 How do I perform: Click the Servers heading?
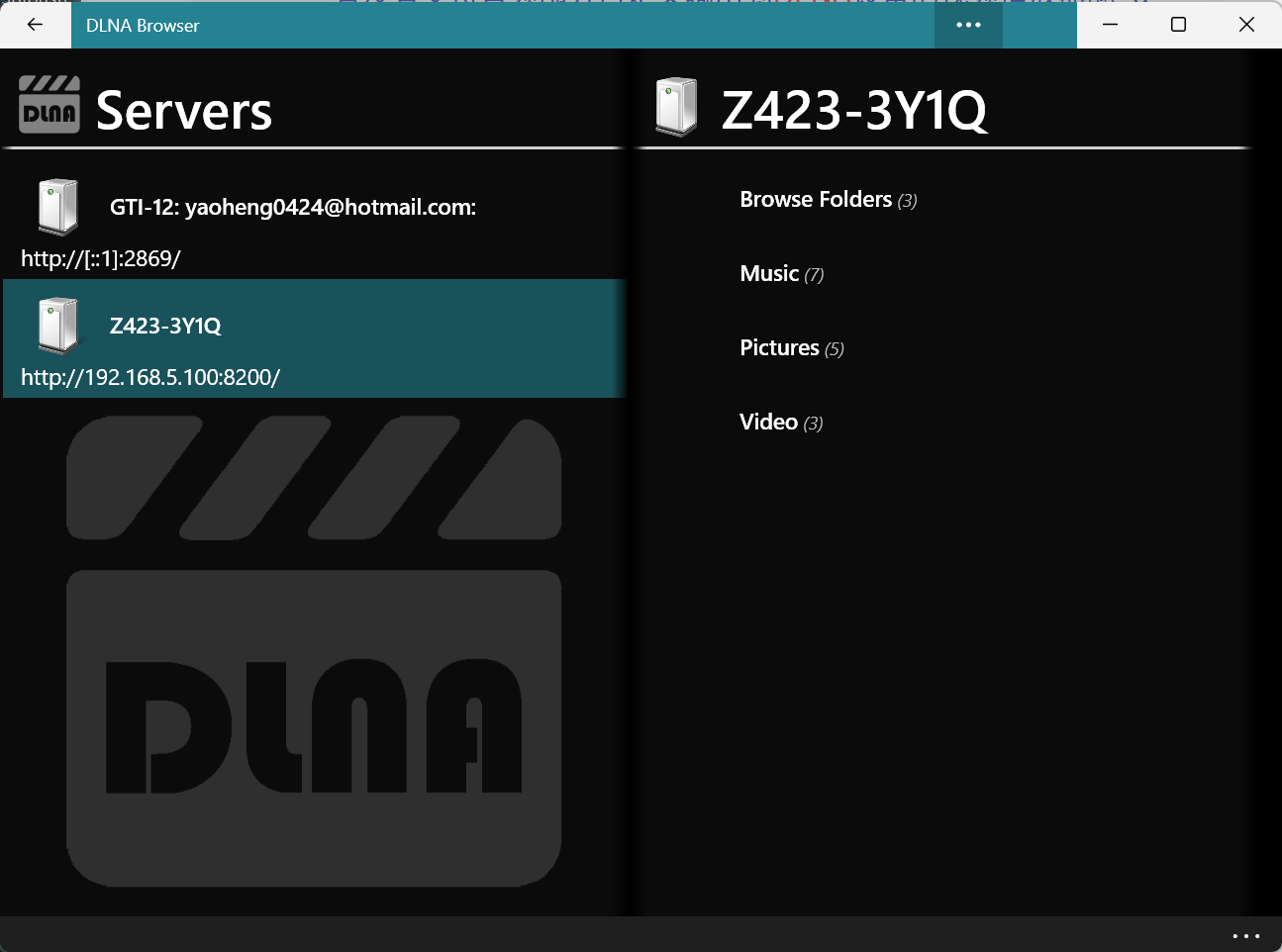pos(184,110)
